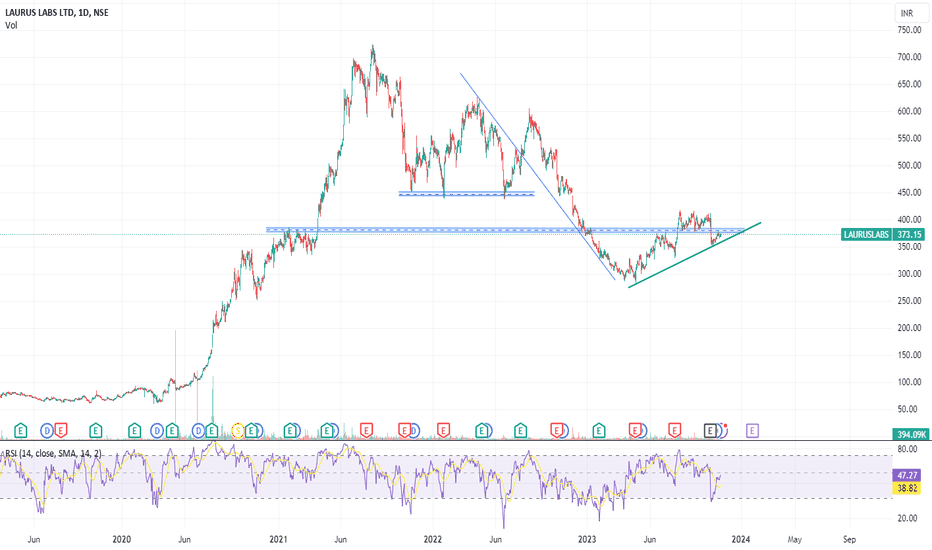Click the 80.00 RSI scale label
Image resolution: width=932 pixels, height=550 pixels.
coord(907,449)
